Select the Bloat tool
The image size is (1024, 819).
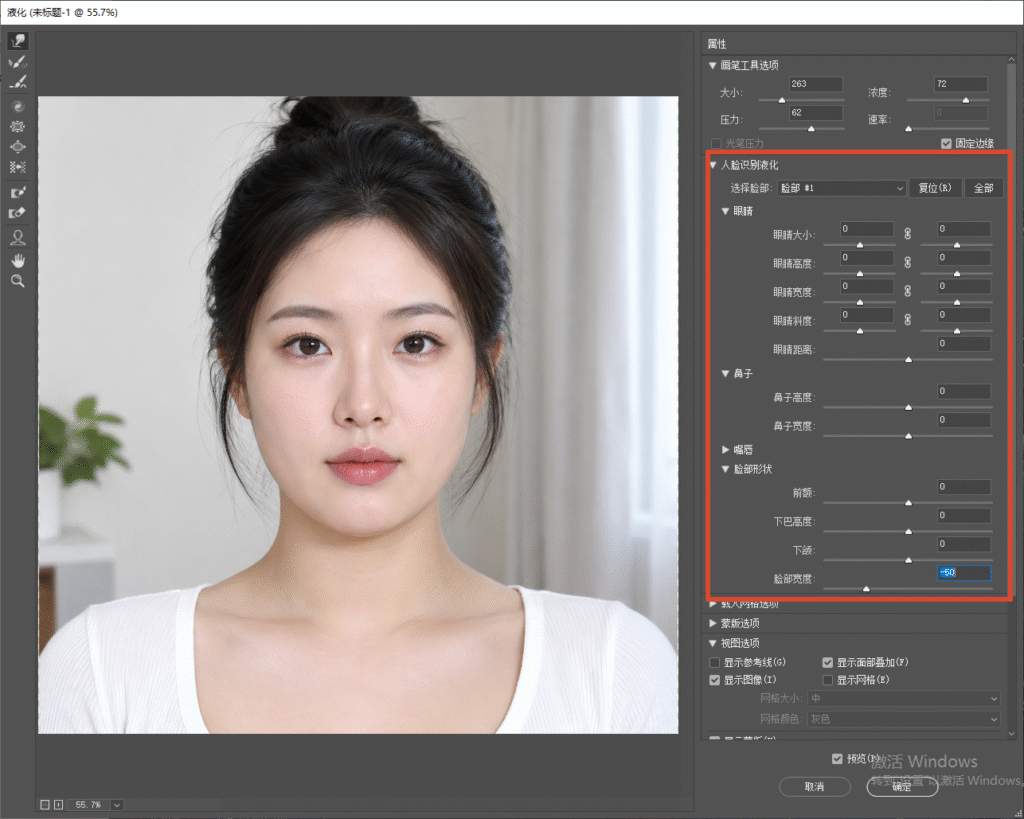pos(18,147)
